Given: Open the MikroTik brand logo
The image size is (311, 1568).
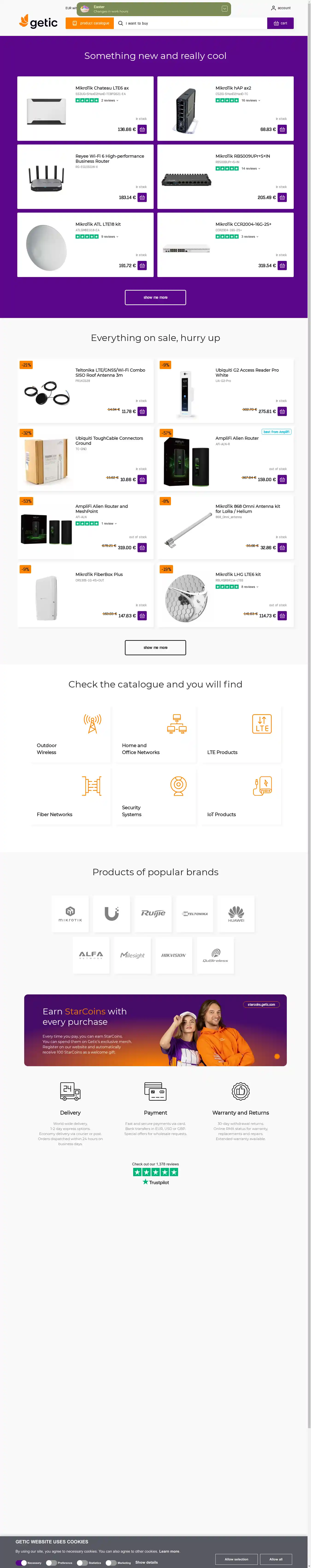Looking at the screenshot, I should [x=70, y=913].
